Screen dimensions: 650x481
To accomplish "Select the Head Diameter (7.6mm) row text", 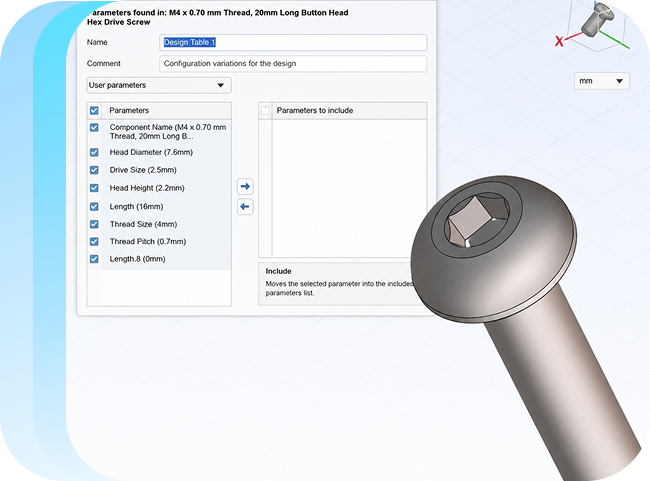I will click(151, 152).
